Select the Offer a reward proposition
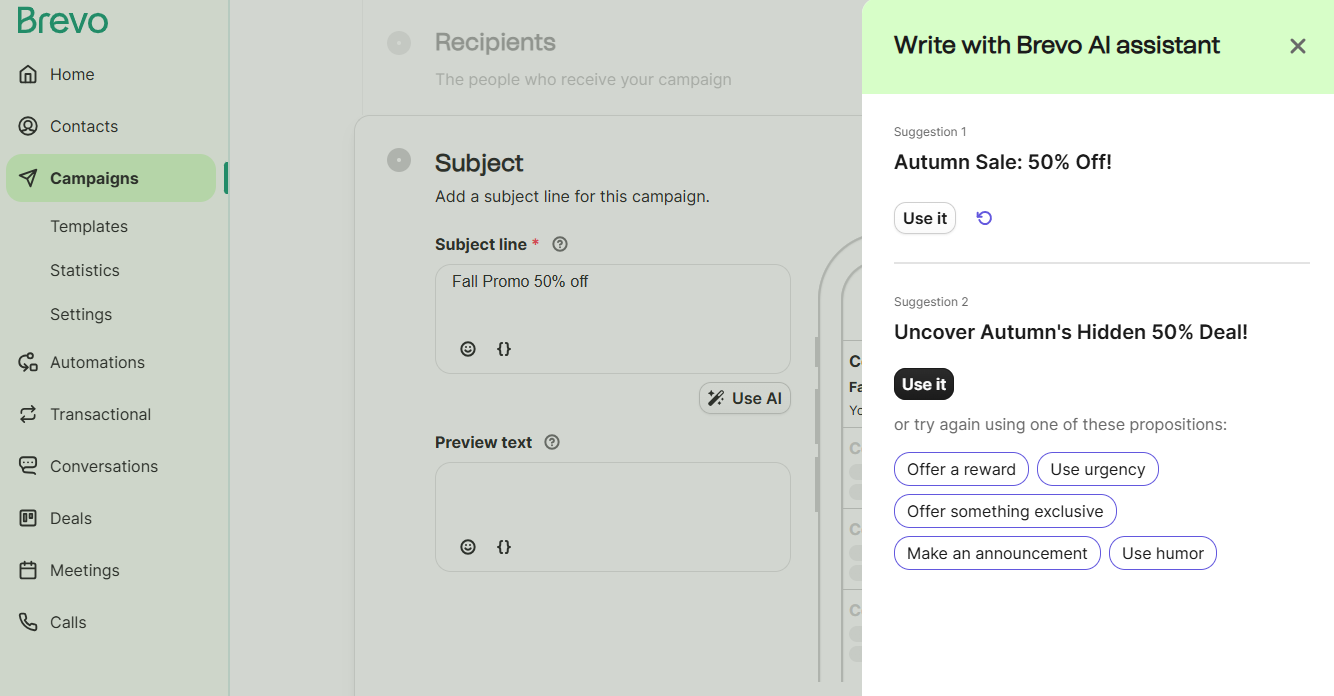 pos(961,469)
